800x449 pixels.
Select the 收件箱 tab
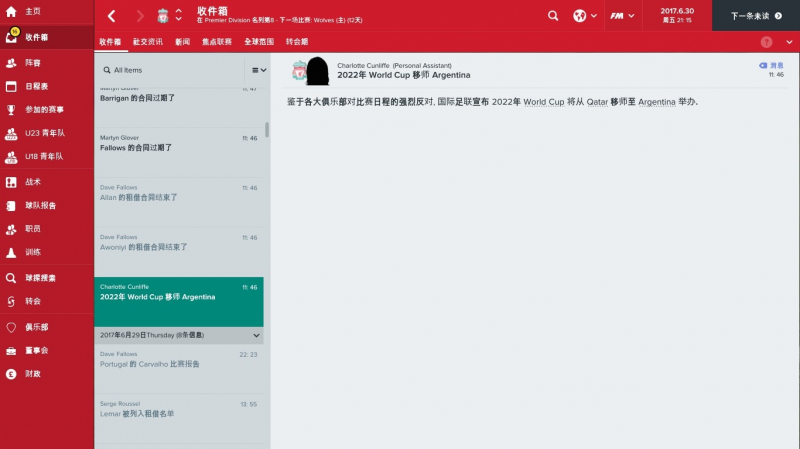(110, 42)
